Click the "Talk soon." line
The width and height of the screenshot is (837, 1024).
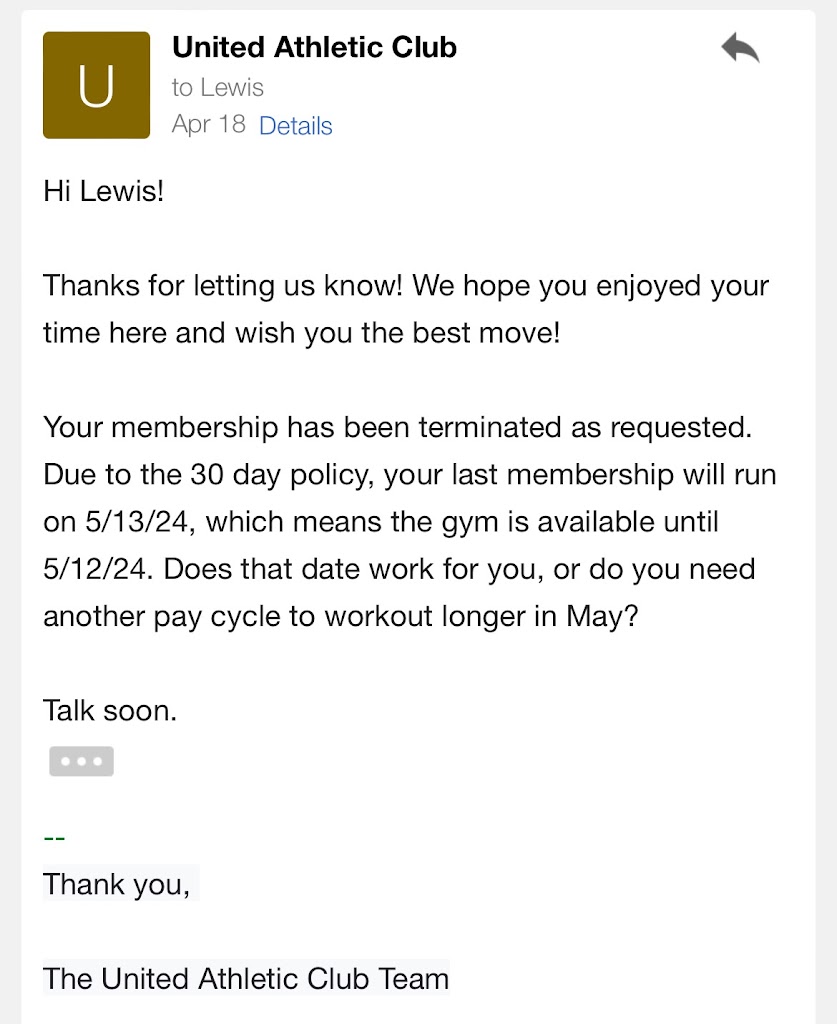pos(110,710)
